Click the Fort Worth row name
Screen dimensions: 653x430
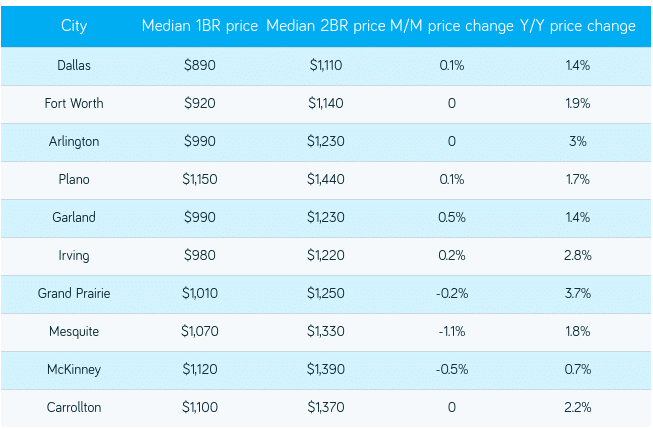74,103
